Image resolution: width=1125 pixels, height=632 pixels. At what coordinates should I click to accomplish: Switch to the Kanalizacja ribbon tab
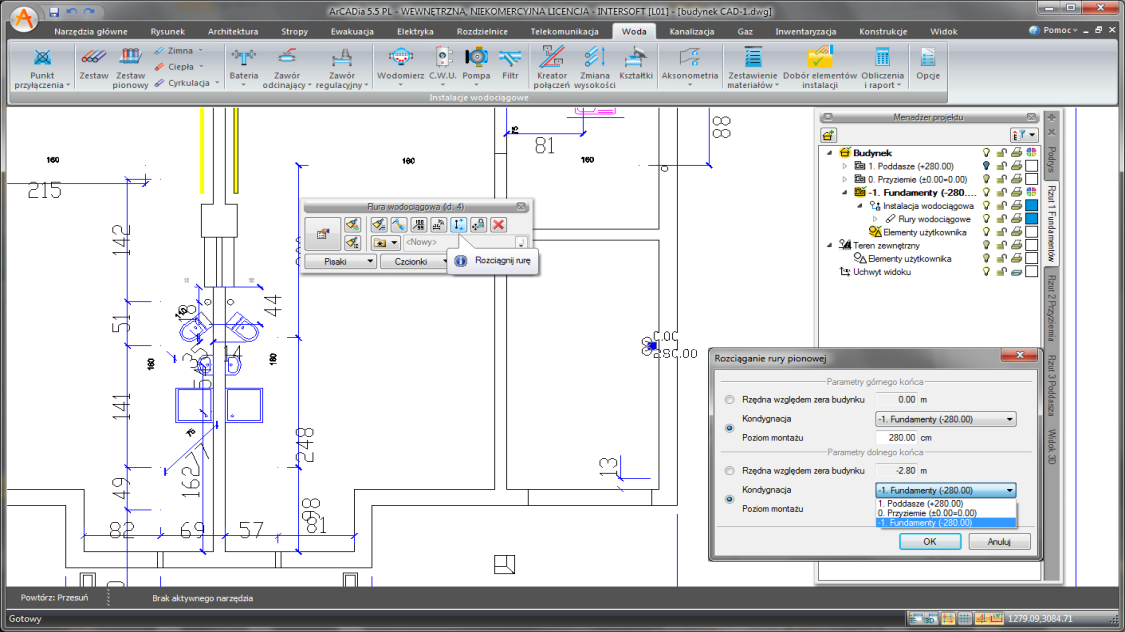pos(692,32)
